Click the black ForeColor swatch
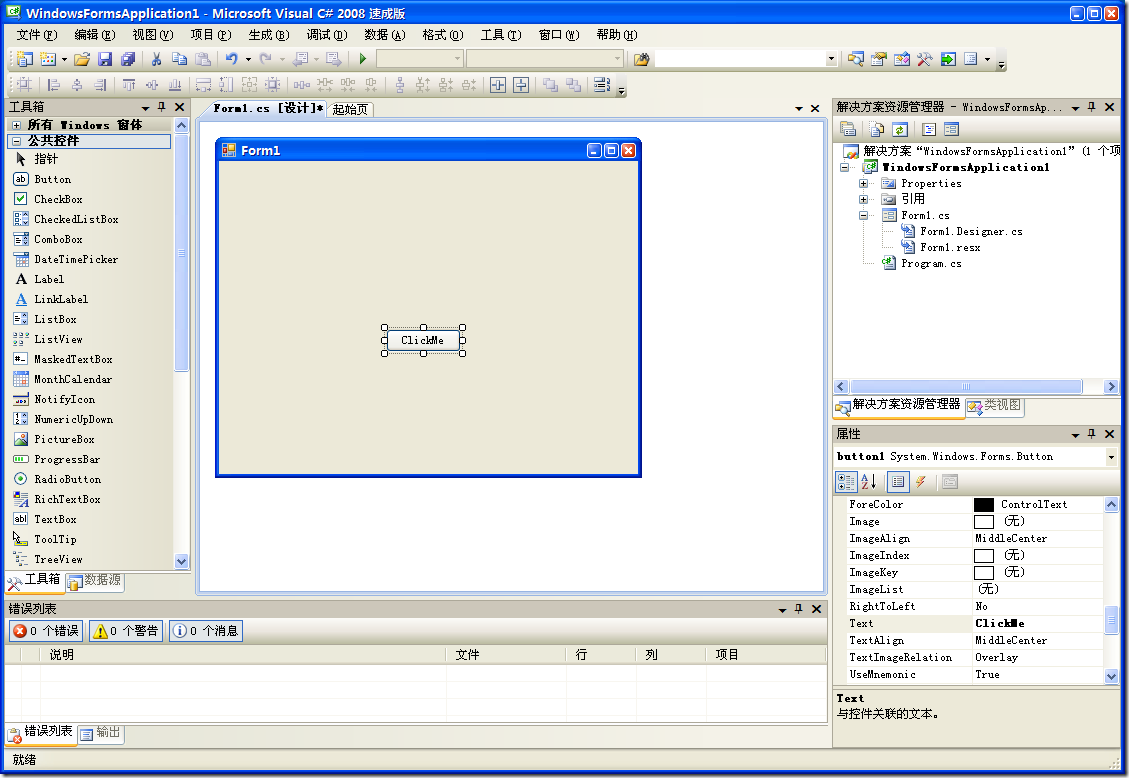Viewport: 1129px width, 778px height. 984,505
